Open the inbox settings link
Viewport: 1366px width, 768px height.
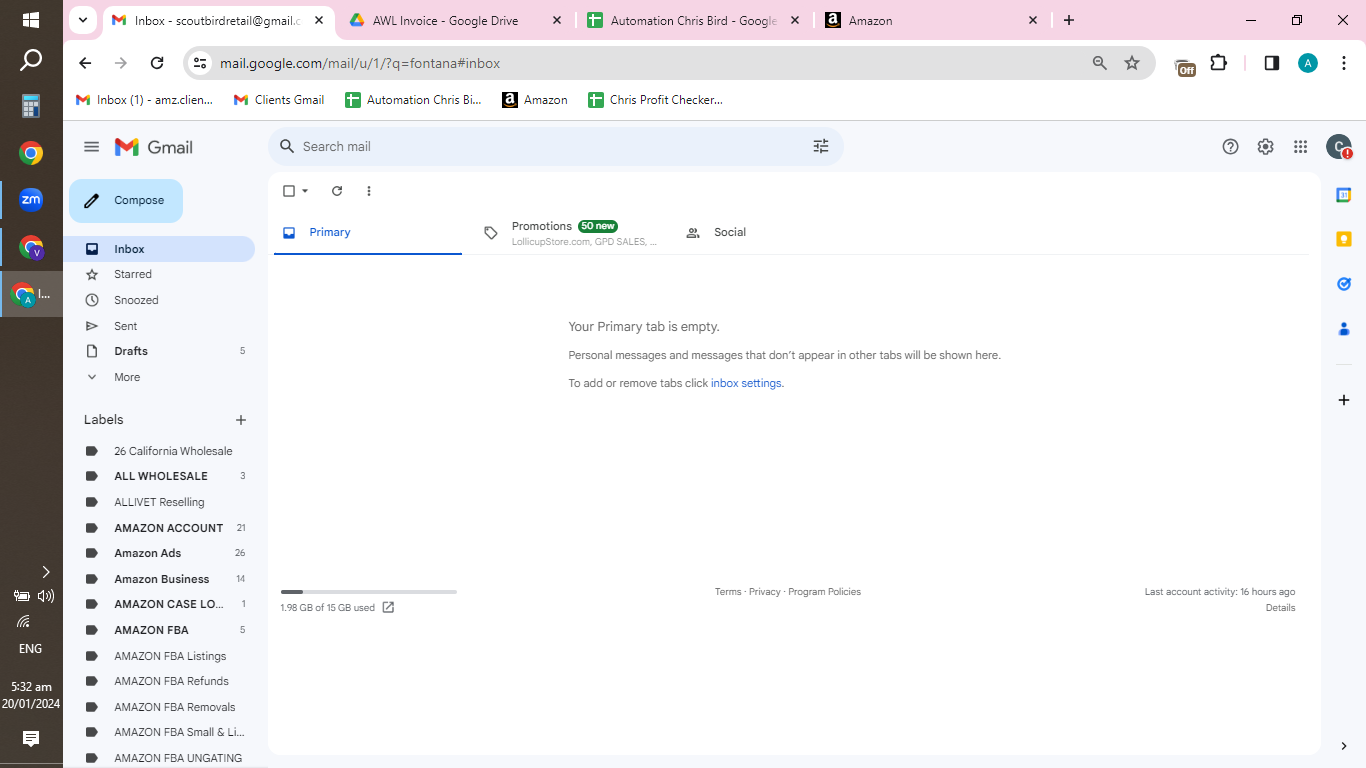click(x=746, y=383)
